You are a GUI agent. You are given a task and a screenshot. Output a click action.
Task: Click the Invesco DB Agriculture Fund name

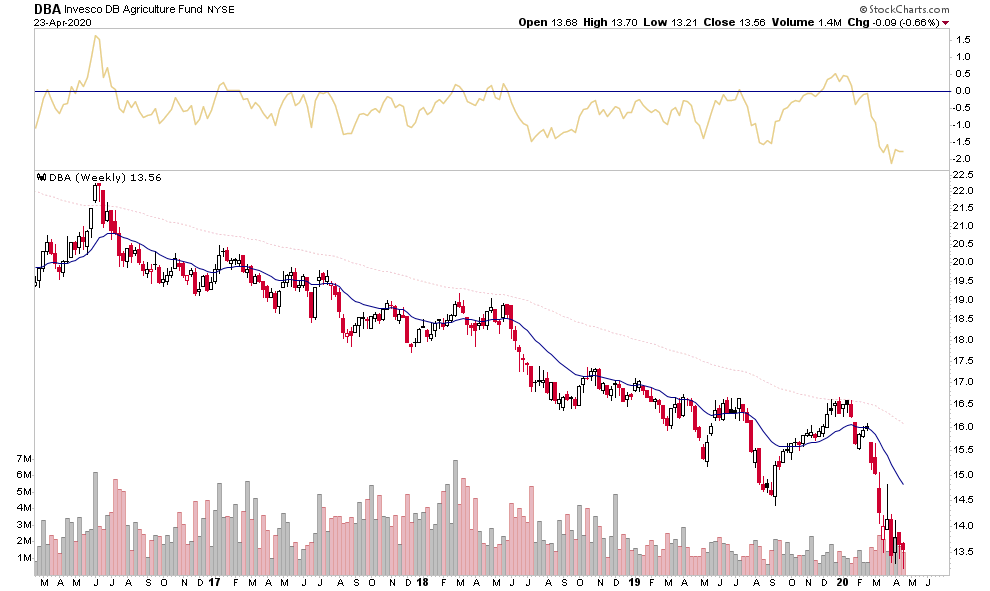pyautogui.click(x=133, y=9)
